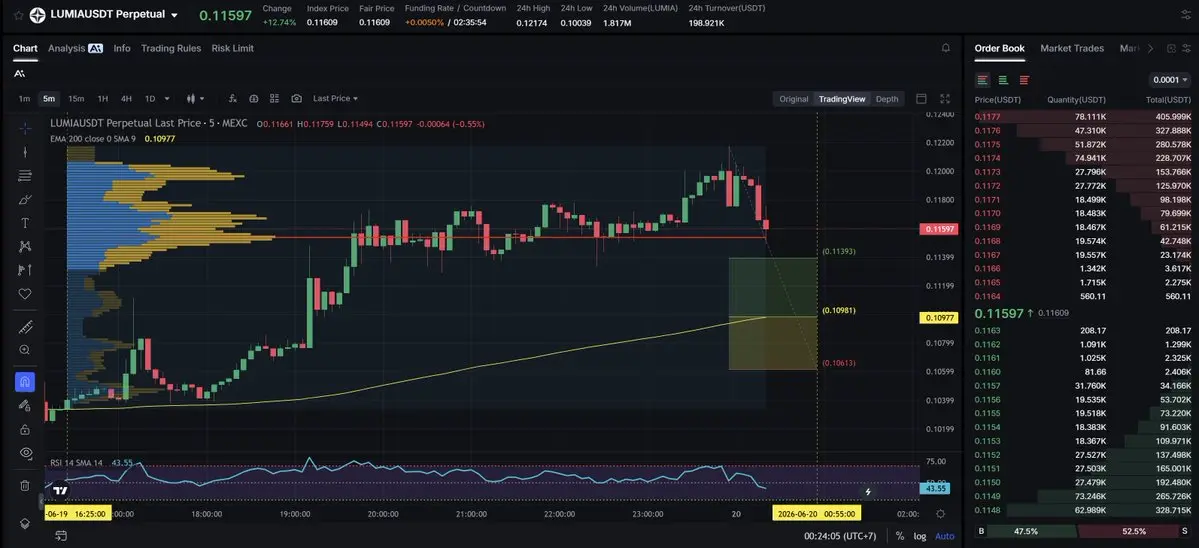
Task: Switch chart to TradingView view
Action: click(842, 99)
